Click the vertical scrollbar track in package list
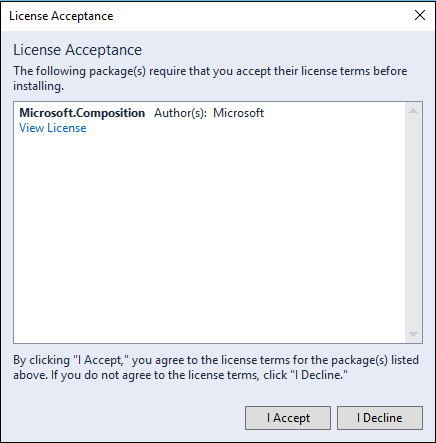This screenshot has height=443, width=436. pyautogui.click(x=413, y=222)
